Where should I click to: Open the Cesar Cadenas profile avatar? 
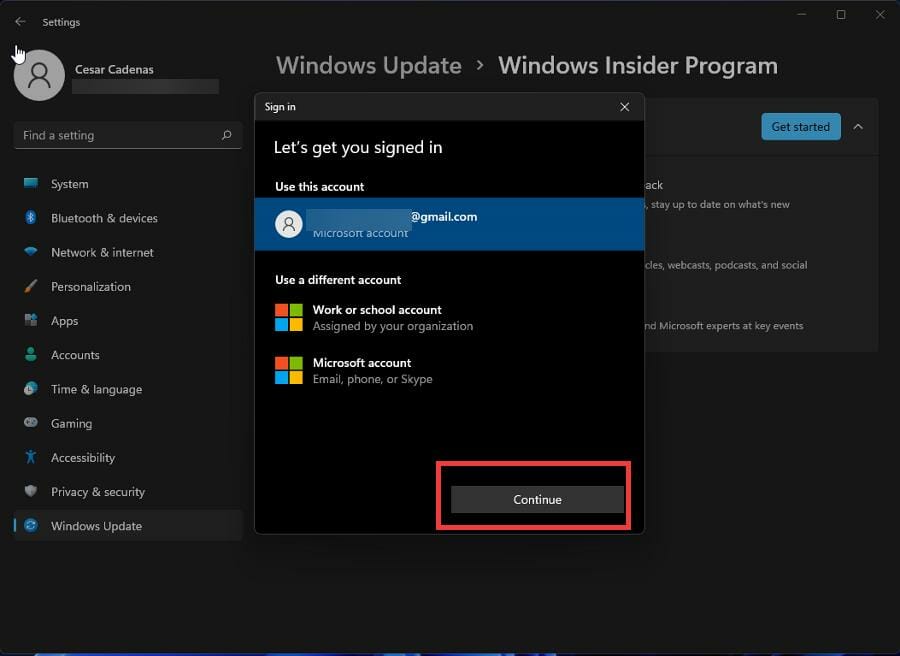[x=39, y=75]
